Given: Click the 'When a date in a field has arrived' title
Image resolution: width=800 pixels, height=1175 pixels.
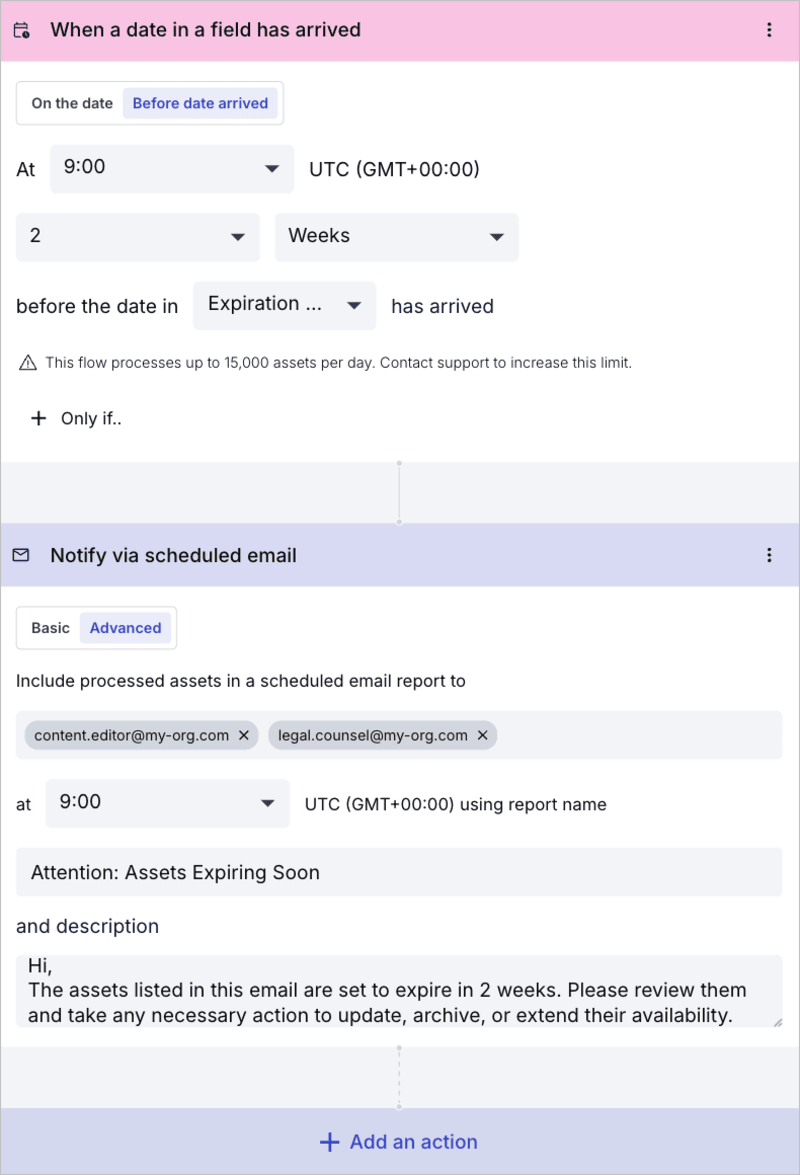Looking at the screenshot, I should pyautogui.click(x=205, y=30).
